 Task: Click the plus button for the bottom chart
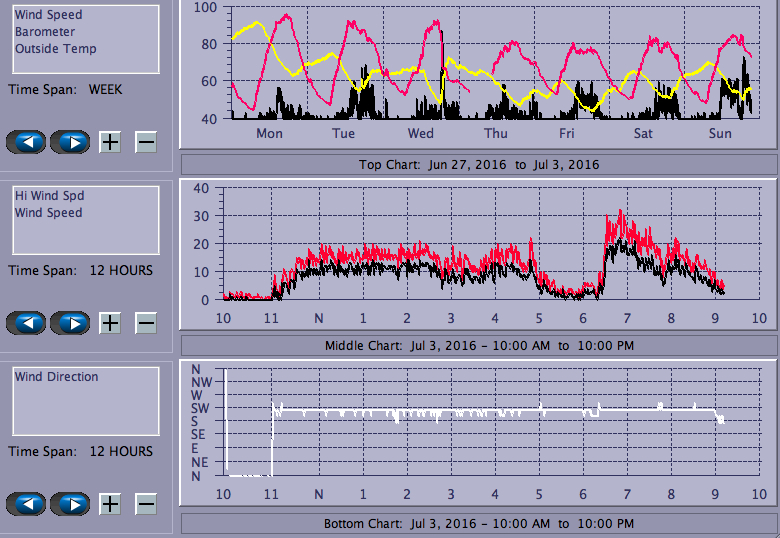[x=110, y=504]
